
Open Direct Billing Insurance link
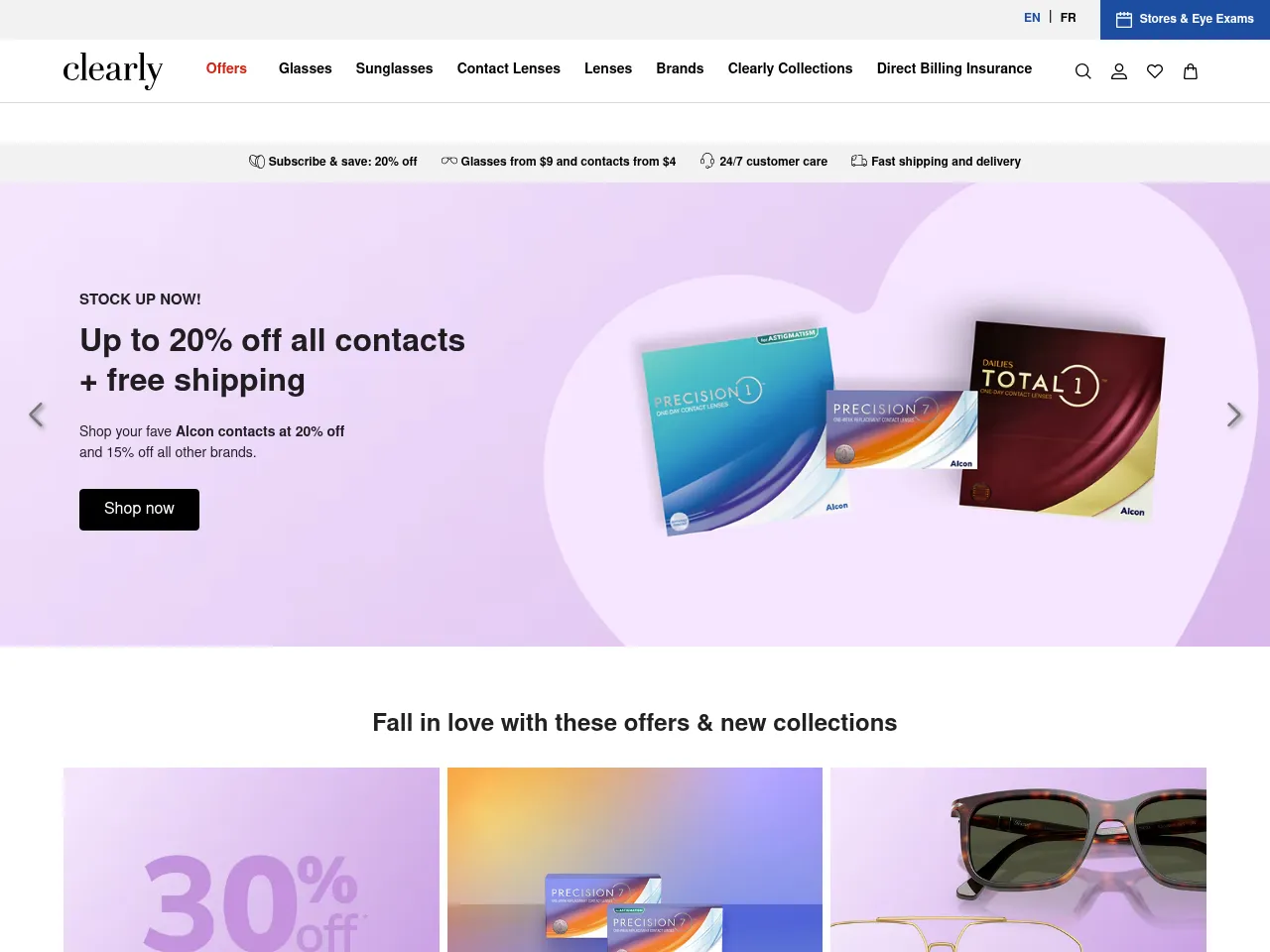tap(953, 68)
